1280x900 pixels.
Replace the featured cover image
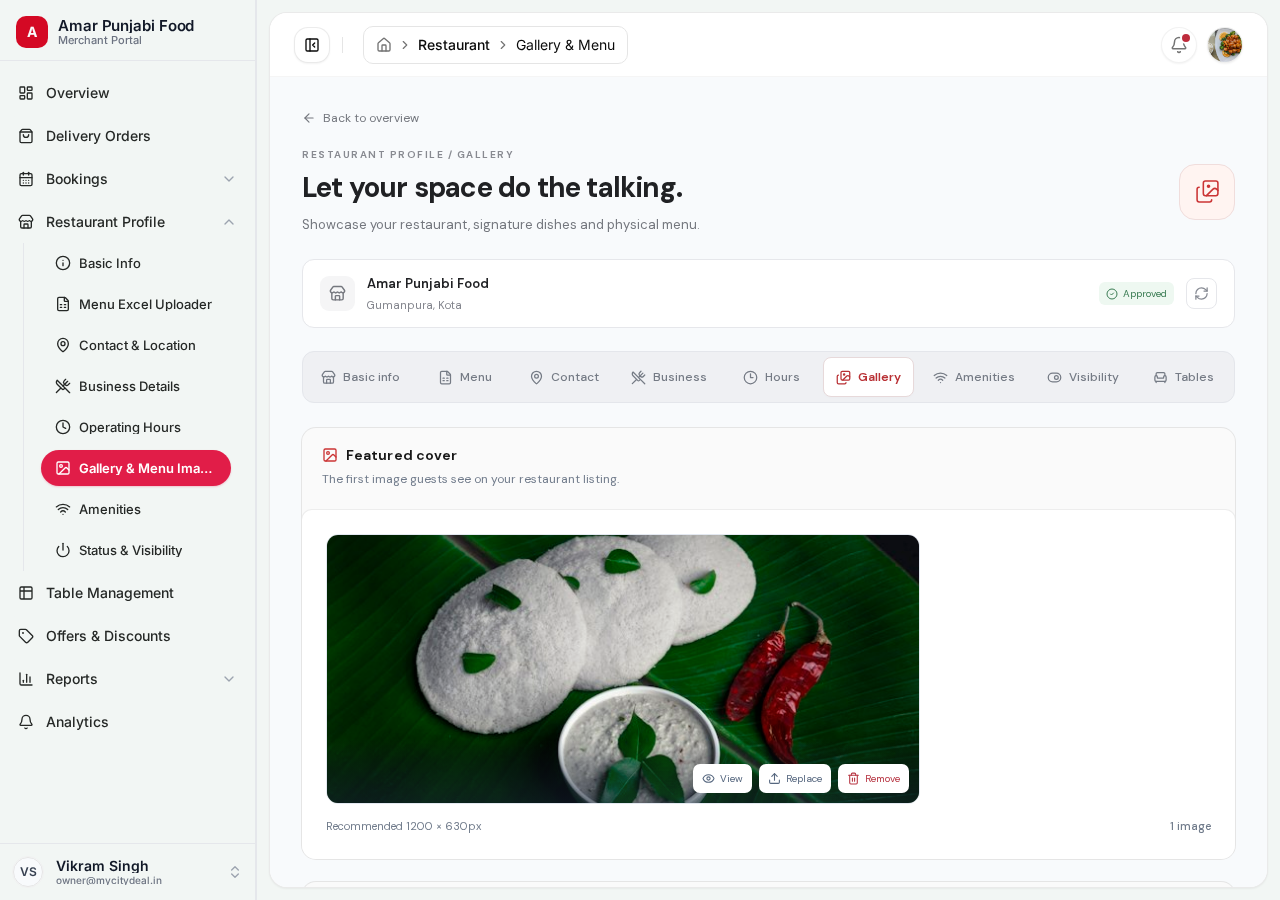[795, 779]
